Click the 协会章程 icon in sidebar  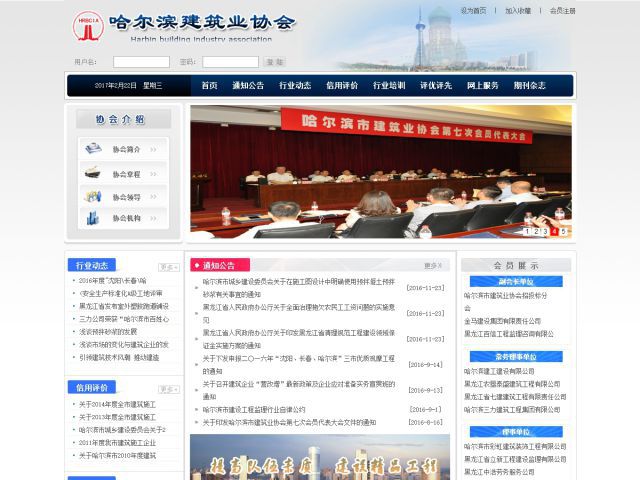tap(94, 173)
